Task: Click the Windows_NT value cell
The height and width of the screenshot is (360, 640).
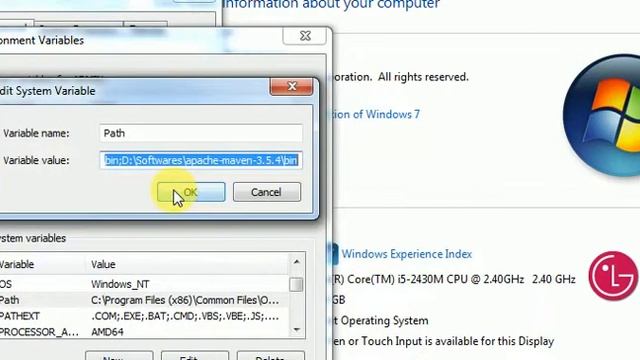Action: pos(120,284)
